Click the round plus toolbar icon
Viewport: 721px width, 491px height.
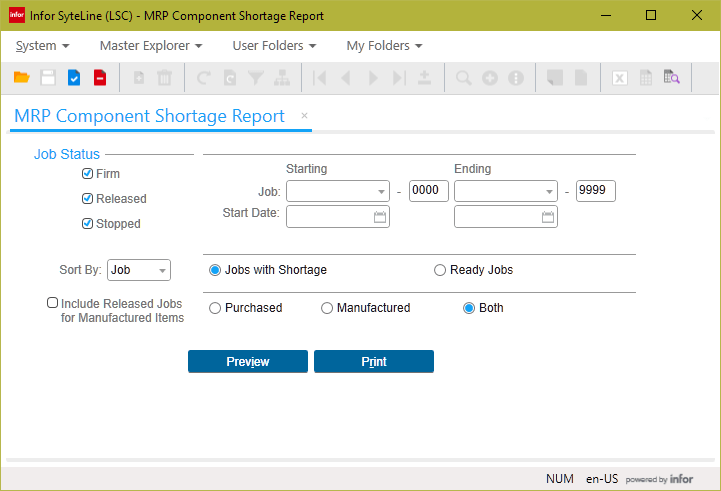coord(490,78)
